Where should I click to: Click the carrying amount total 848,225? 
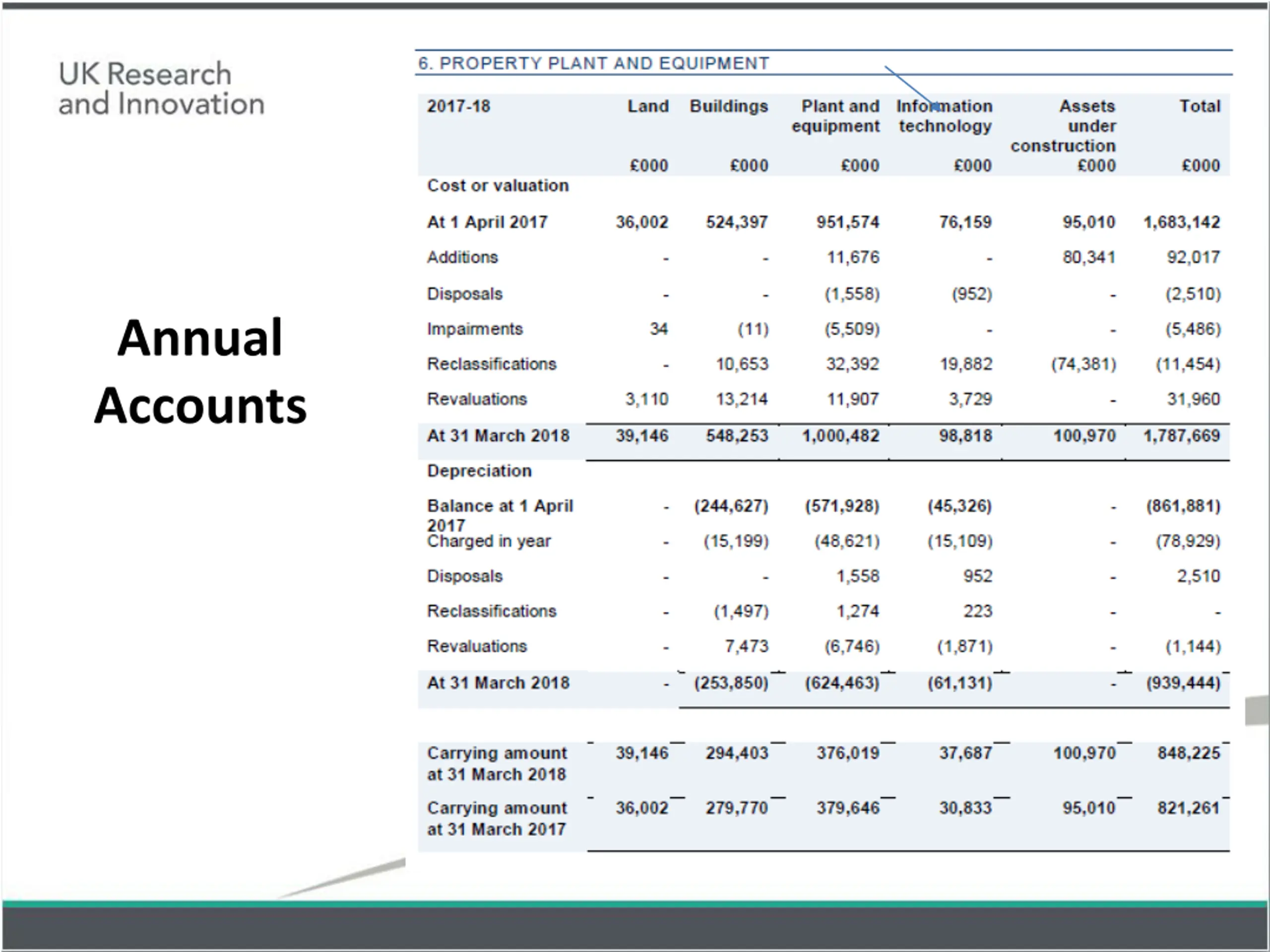coord(1189,753)
